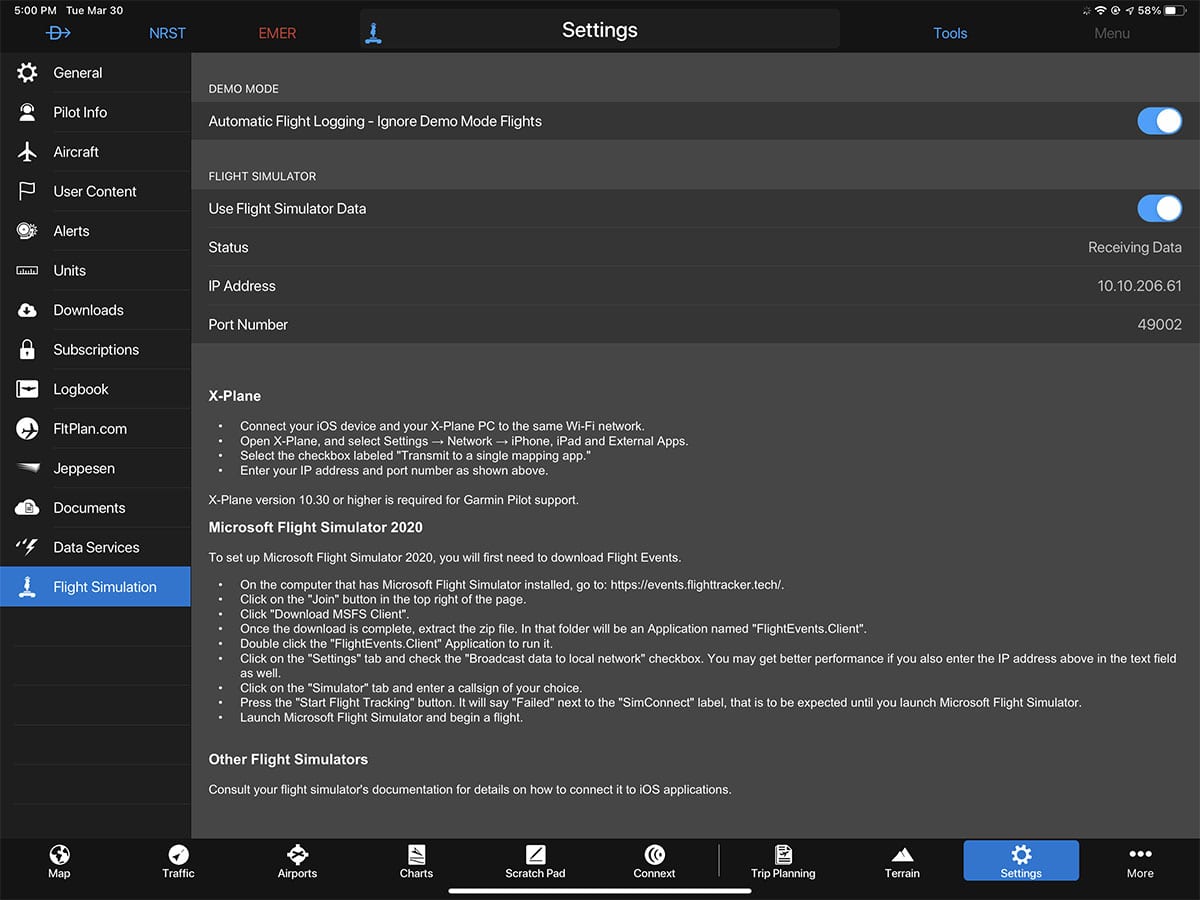
Task: Select the Subscriptions padlock icon
Action: click(x=27, y=350)
